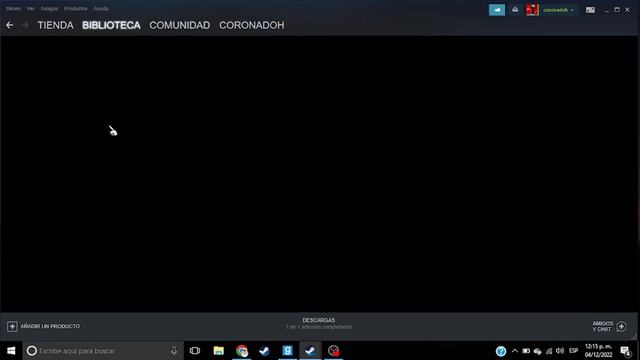
Task: Open AMIGOS Y CHAT text
Action: pos(603,327)
